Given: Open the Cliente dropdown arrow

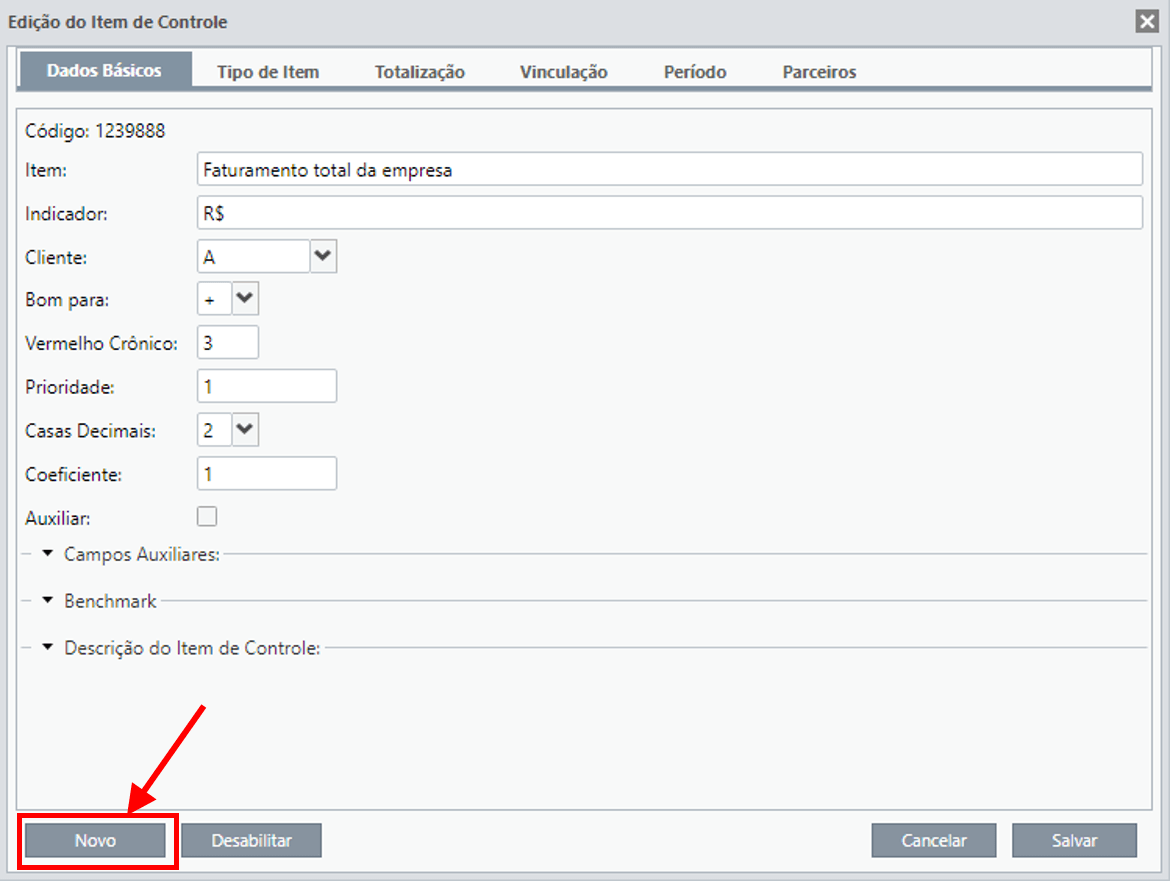Looking at the screenshot, I should tap(323, 256).
